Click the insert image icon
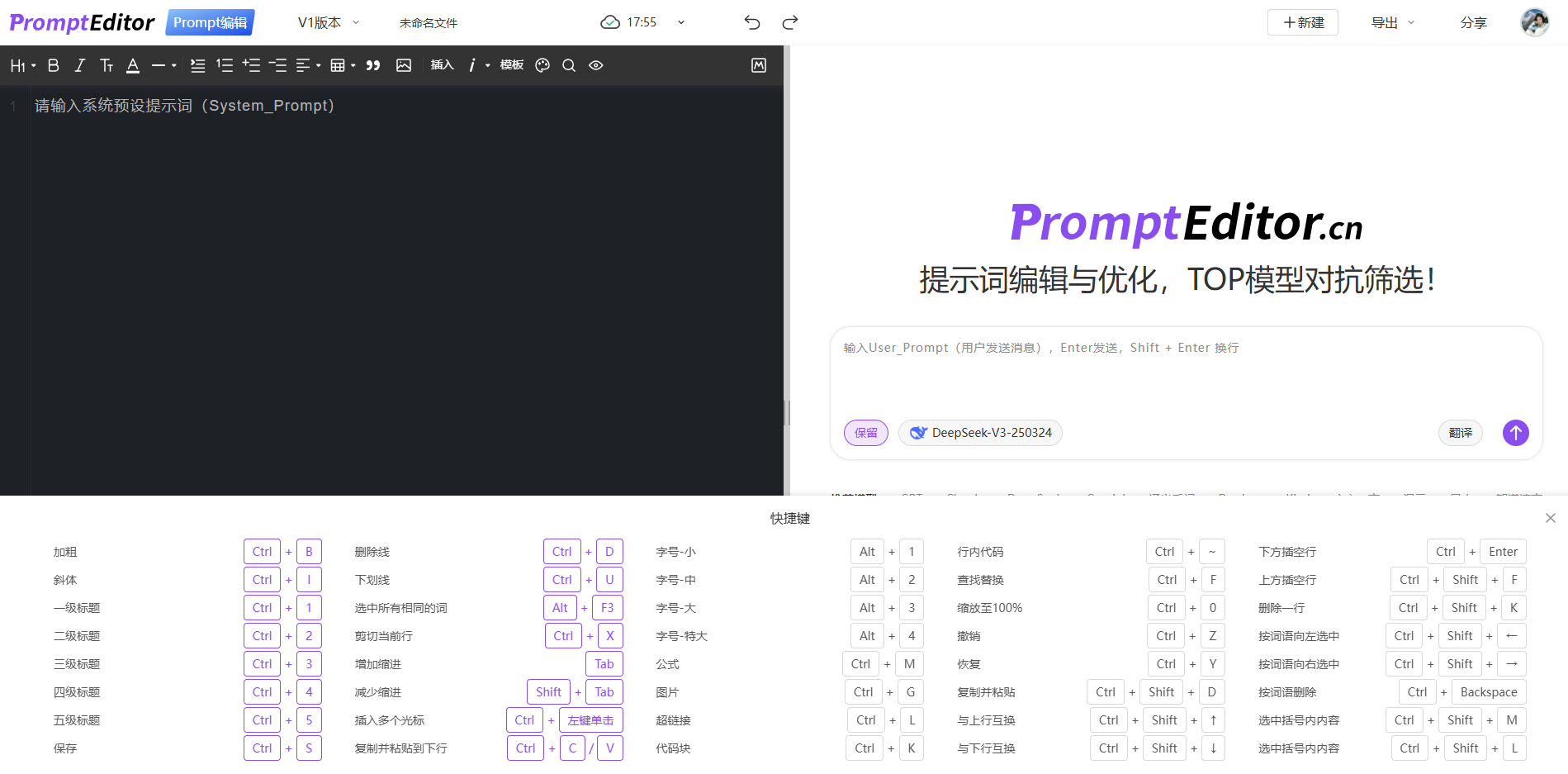 click(x=404, y=65)
